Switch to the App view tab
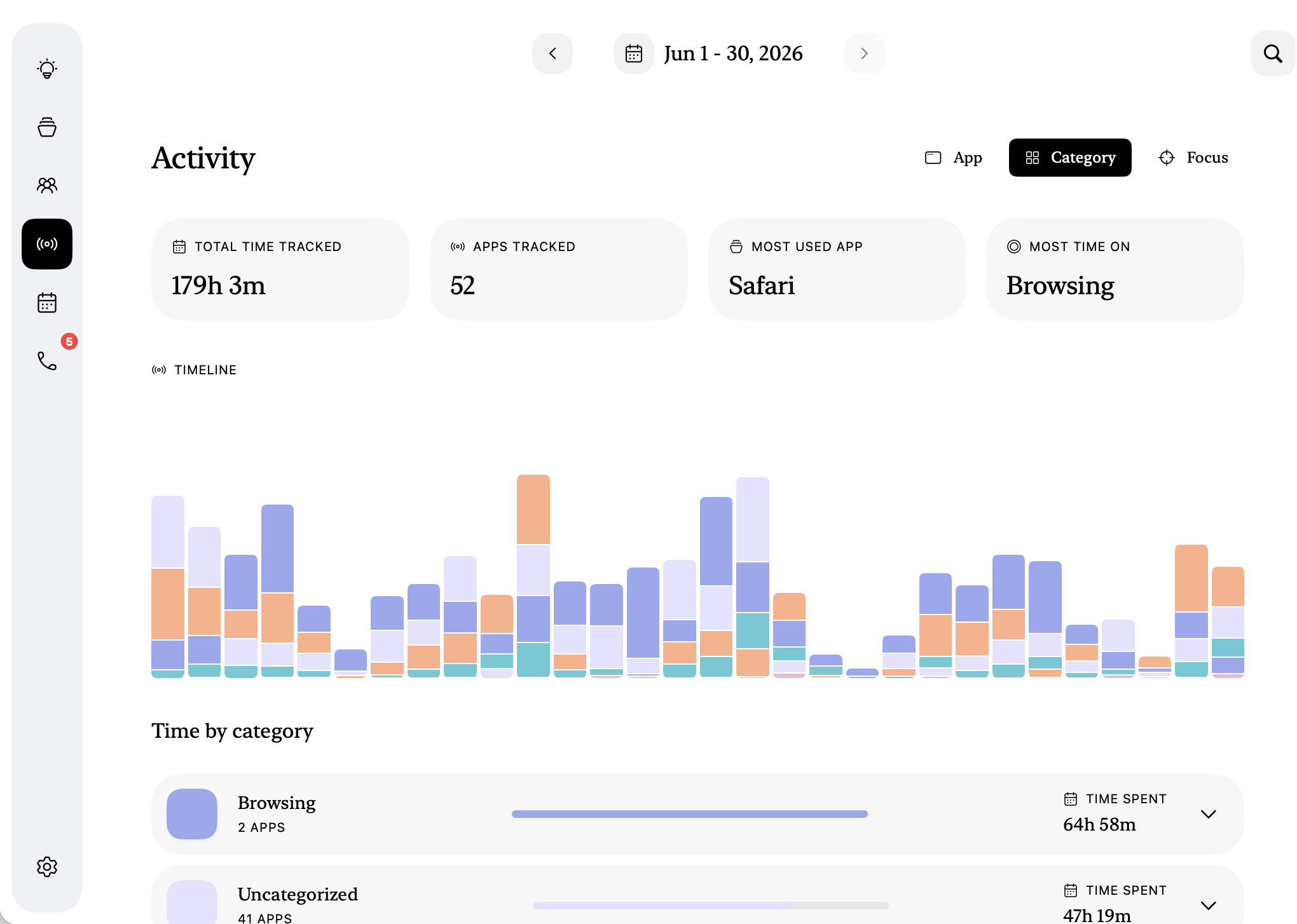 coord(954,158)
